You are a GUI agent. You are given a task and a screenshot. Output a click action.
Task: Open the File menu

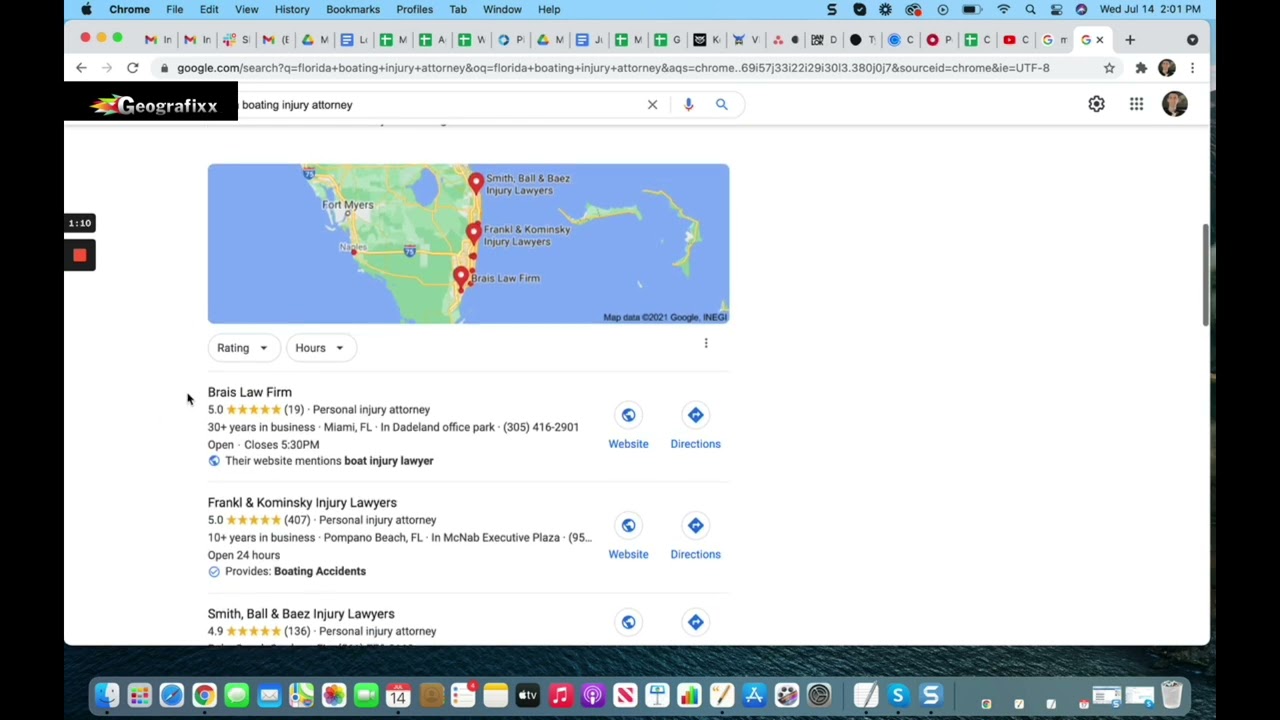(175, 9)
